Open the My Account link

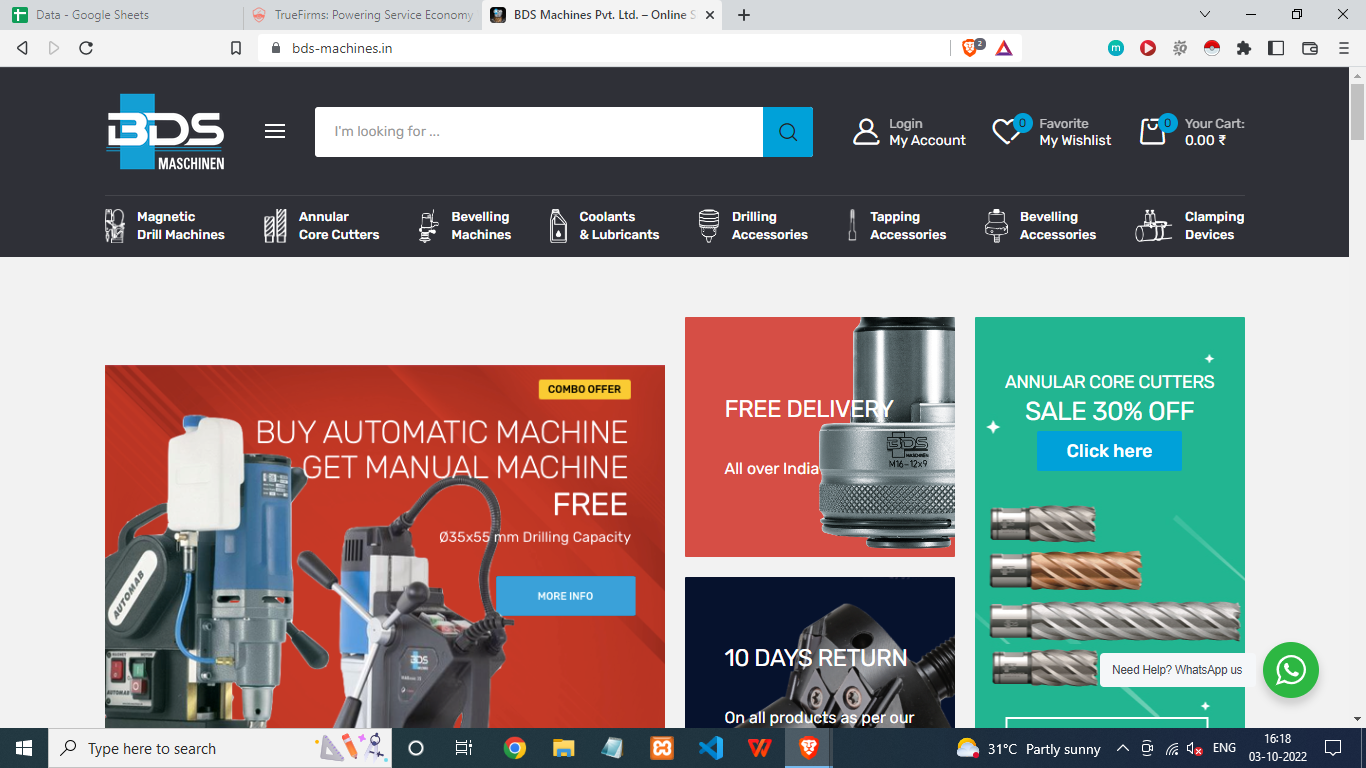point(928,141)
